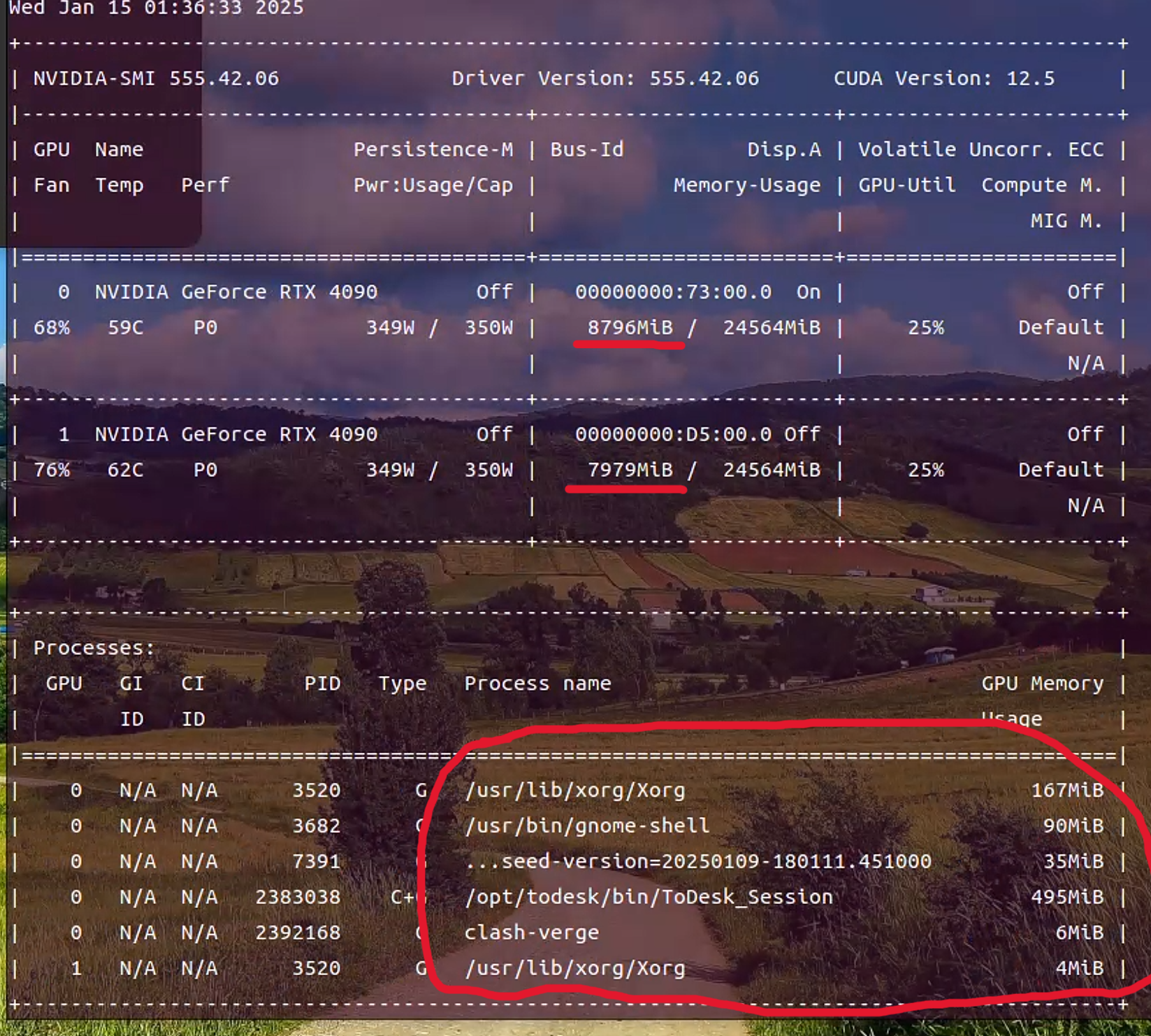Screen dimensions: 1151x1036
Task: Click the '62C' temperature value
Action: 126,470
